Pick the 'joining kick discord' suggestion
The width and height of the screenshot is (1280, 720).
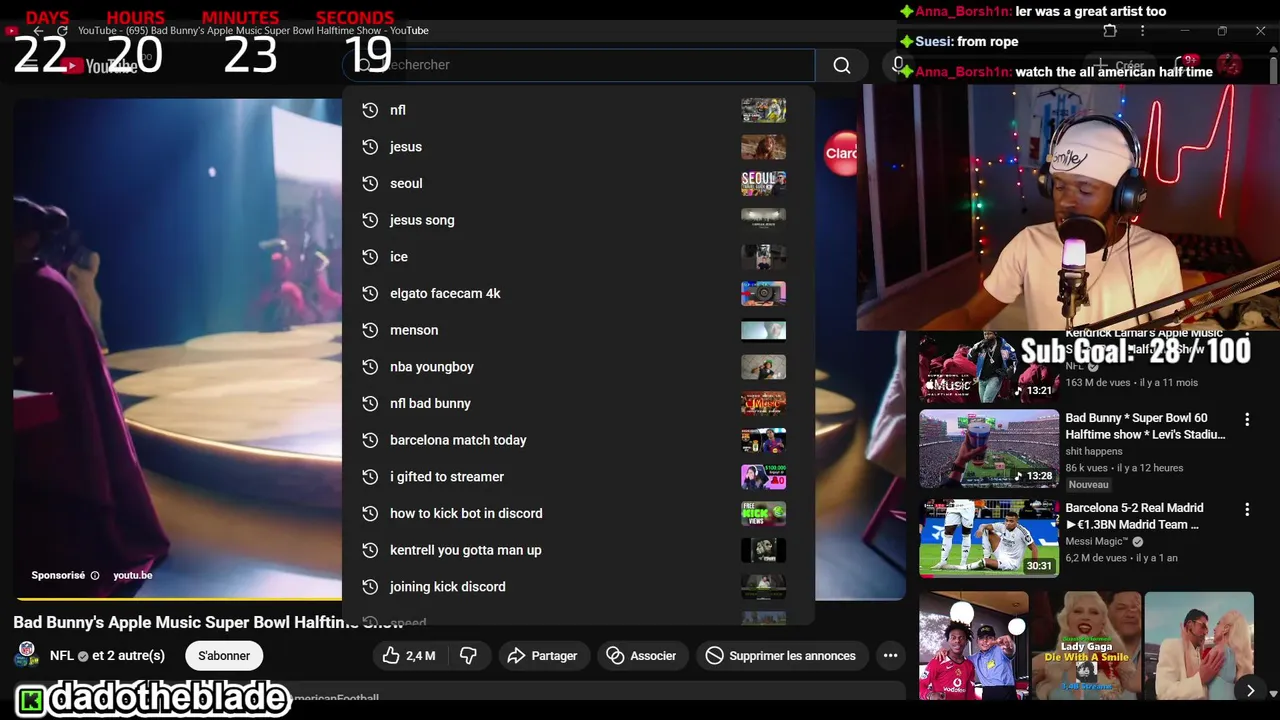pos(578,587)
